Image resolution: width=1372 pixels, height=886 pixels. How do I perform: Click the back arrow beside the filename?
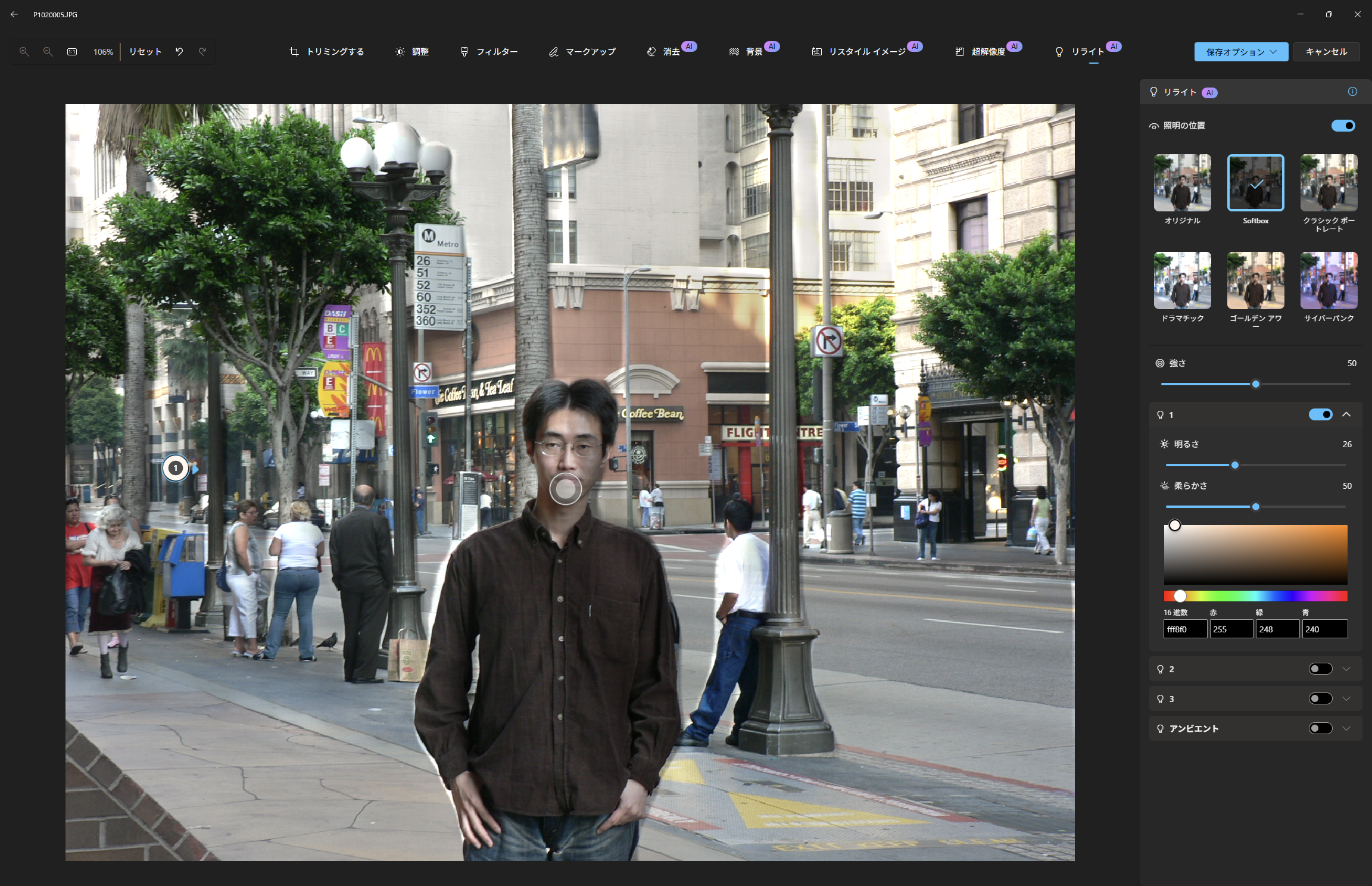[x=14, y=14]
